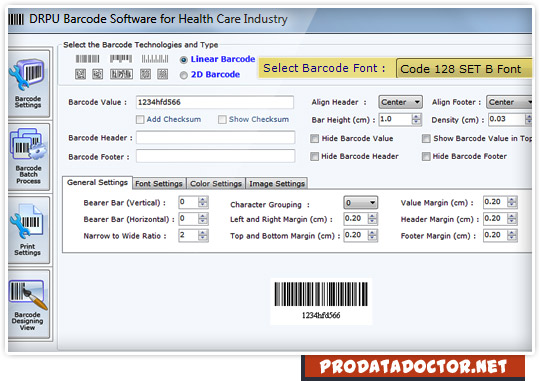
Task: Select the Linear Barcode radio button
Action: tap(184, 60)
